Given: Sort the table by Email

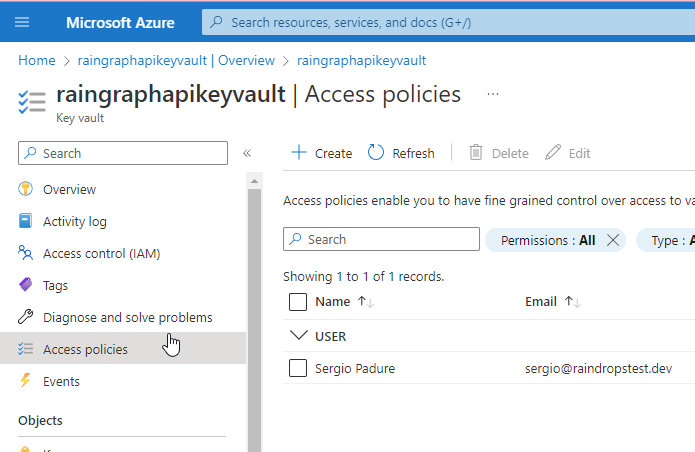Looking at the screenshot, I should 553,302.
